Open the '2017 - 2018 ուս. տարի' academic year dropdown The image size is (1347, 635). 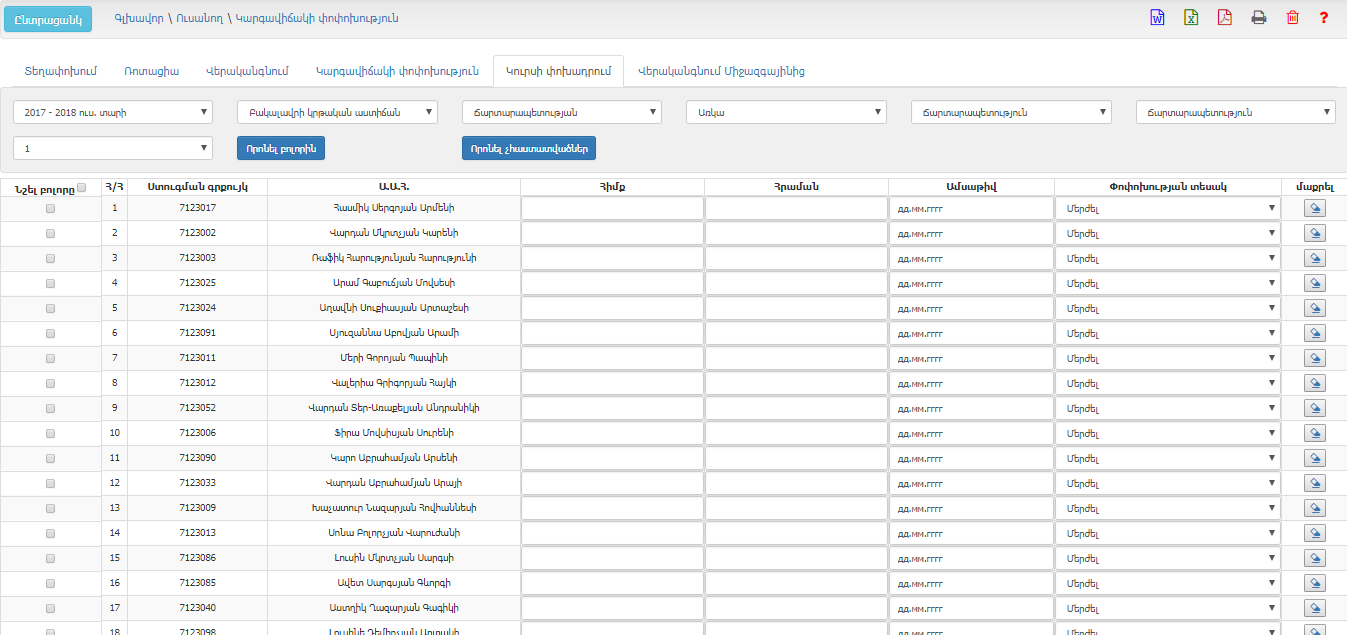point(113,112)
